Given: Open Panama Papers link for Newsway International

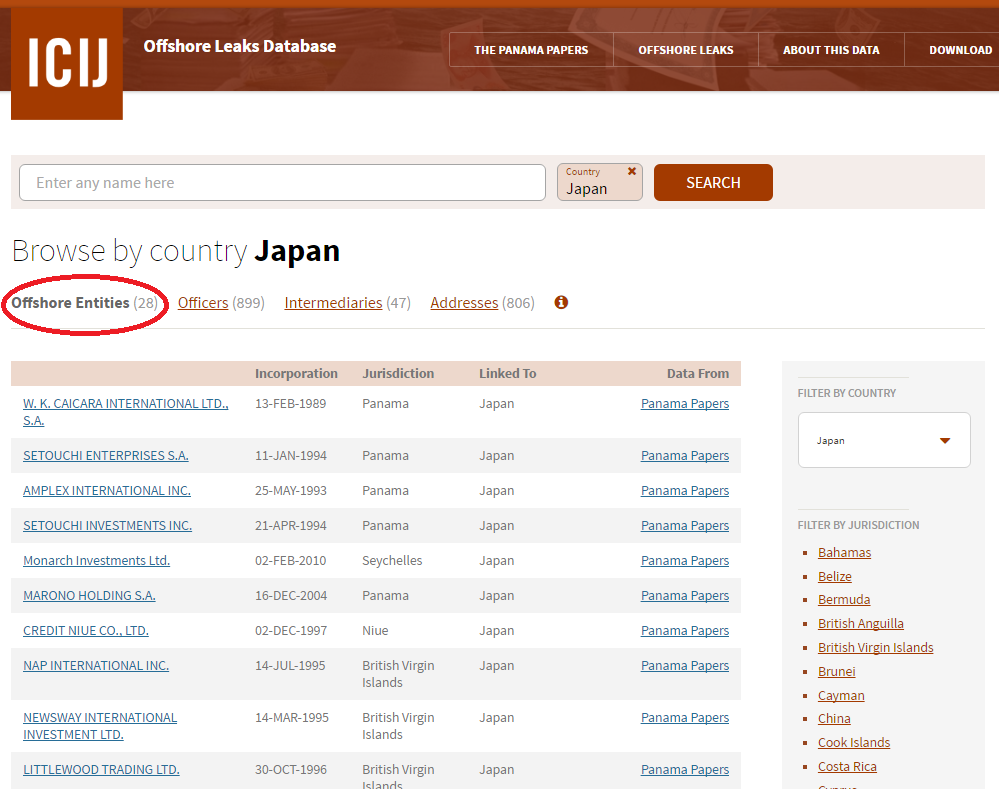Looking at the screenshot, I should pyautogui.click(x=685, y=718).
